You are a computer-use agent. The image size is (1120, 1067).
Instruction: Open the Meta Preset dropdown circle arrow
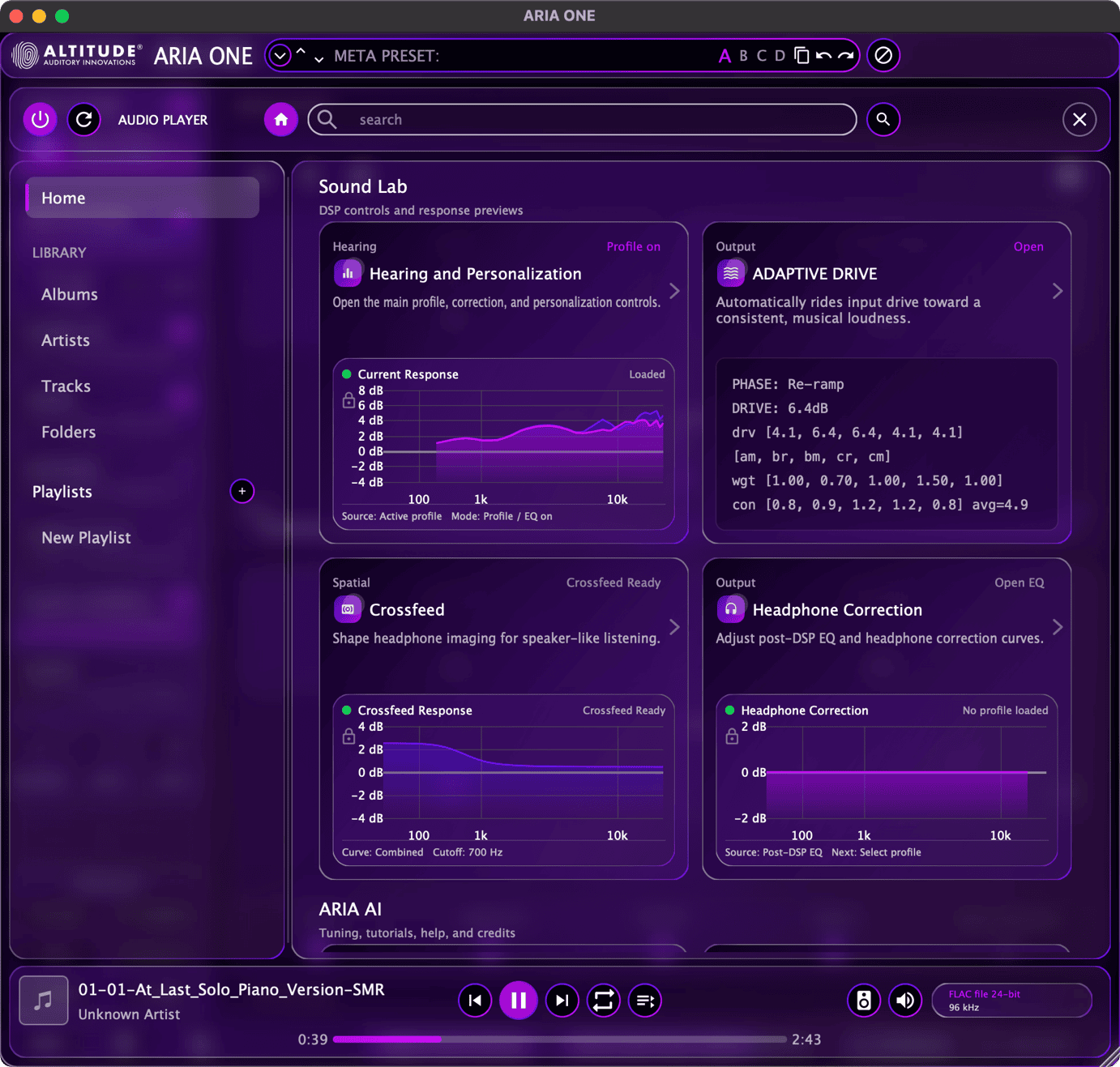pyautogui.click(x=280, y=56)
